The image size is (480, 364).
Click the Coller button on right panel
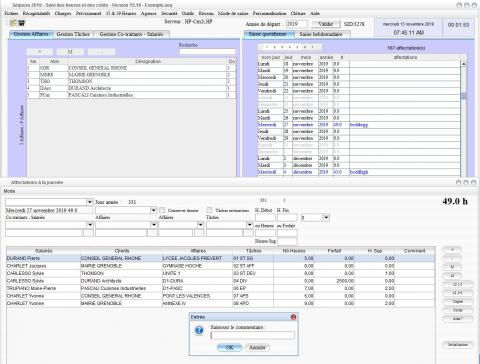(458, 310)
